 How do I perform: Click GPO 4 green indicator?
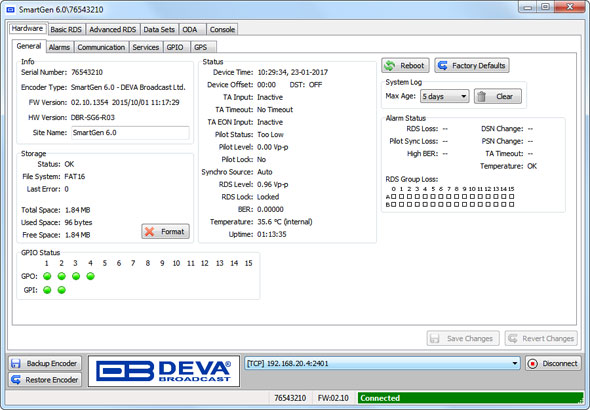pos(90,276)
